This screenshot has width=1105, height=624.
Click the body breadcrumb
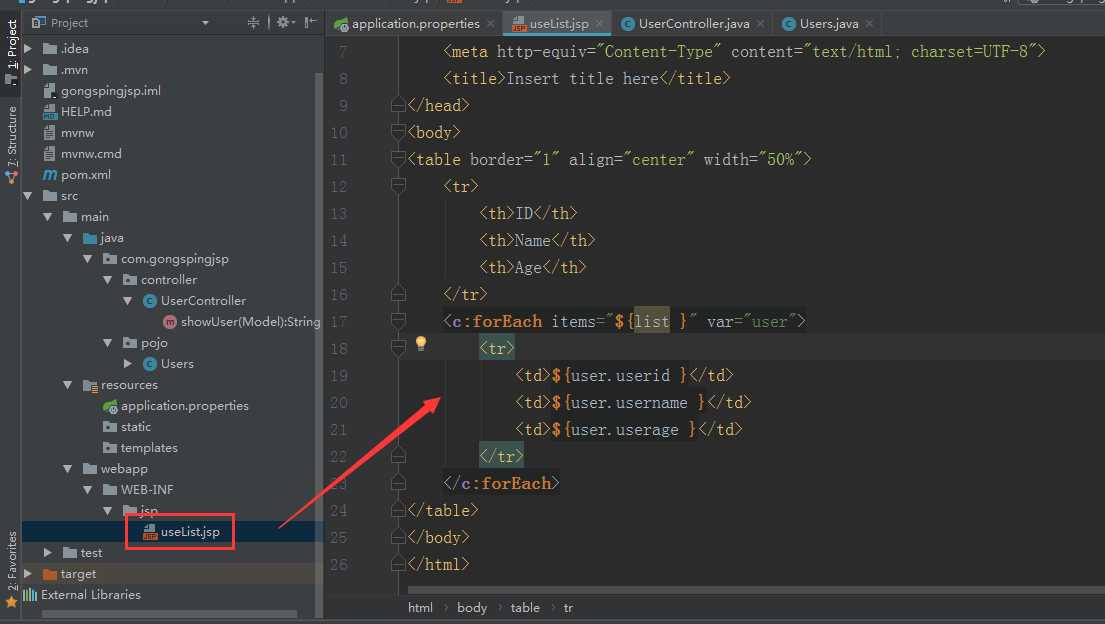click(x=471, y=608)
